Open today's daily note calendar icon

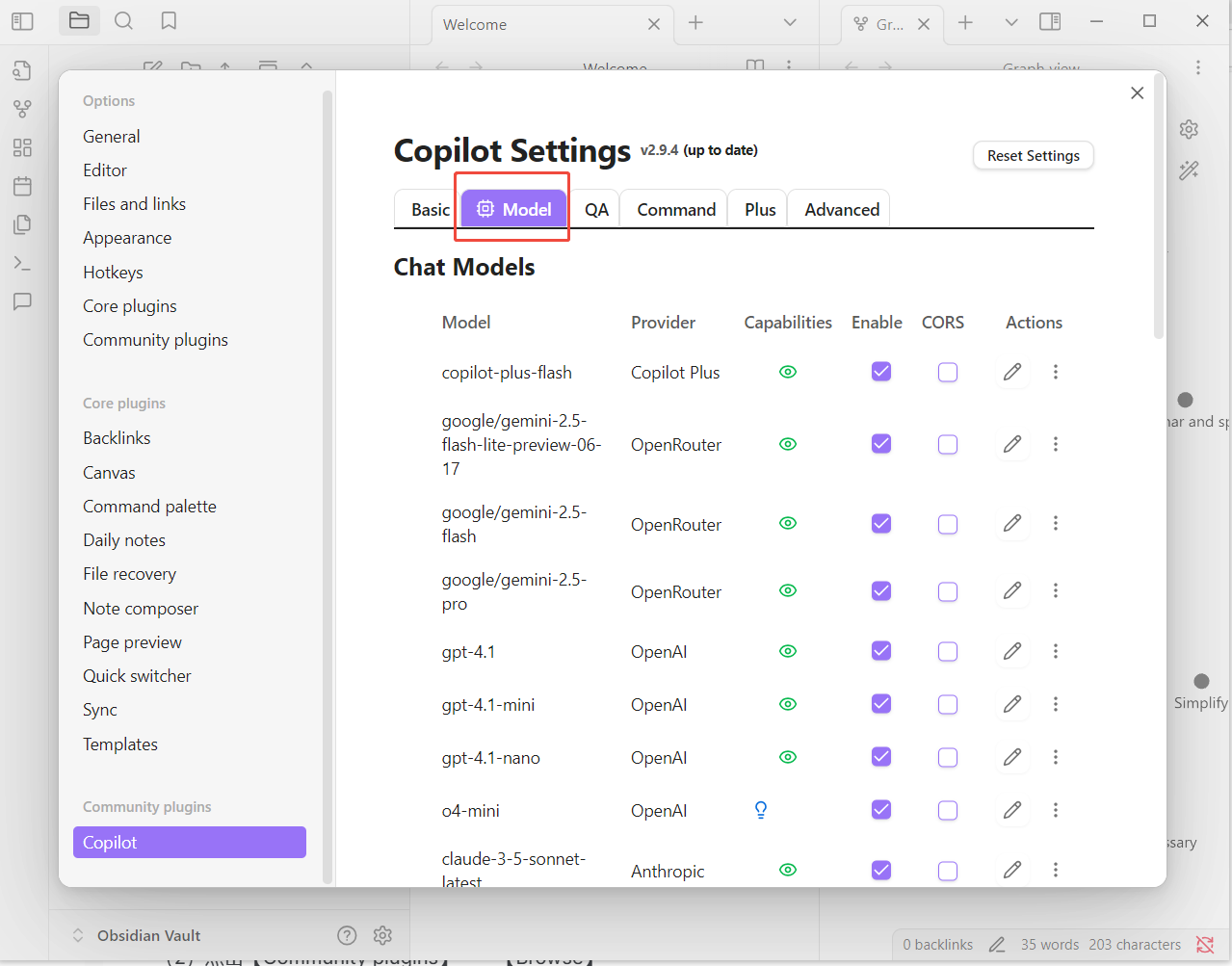(x=22, y=186)
